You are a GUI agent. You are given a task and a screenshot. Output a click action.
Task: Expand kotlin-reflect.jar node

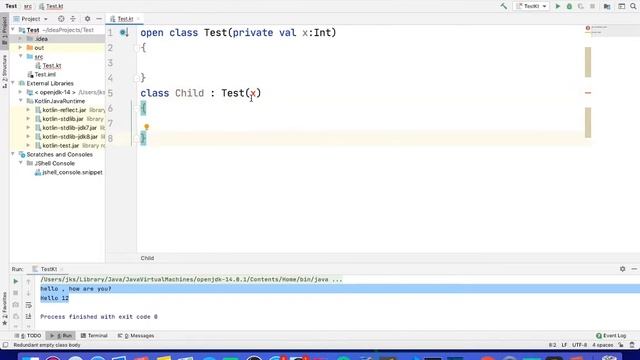(x=28, y=110)
